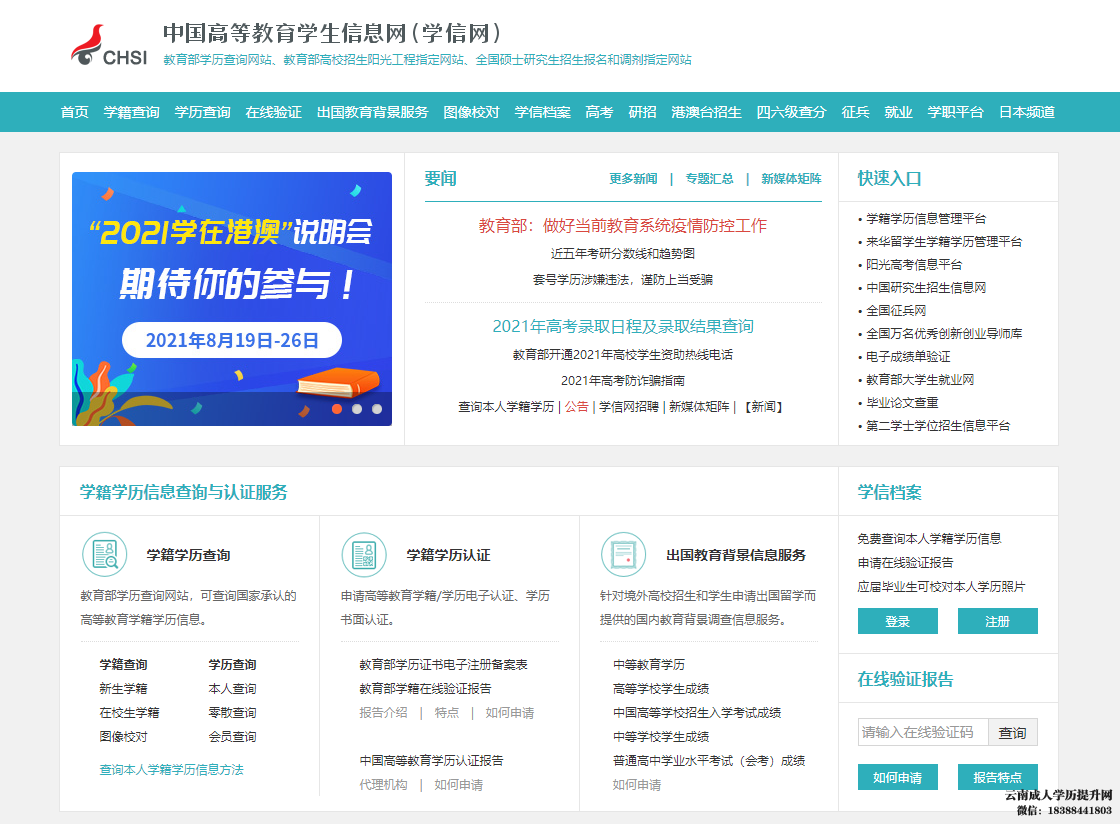The image size is (1120, 824).
Task: Click the 如何申请 button
Action: (897, 776)
